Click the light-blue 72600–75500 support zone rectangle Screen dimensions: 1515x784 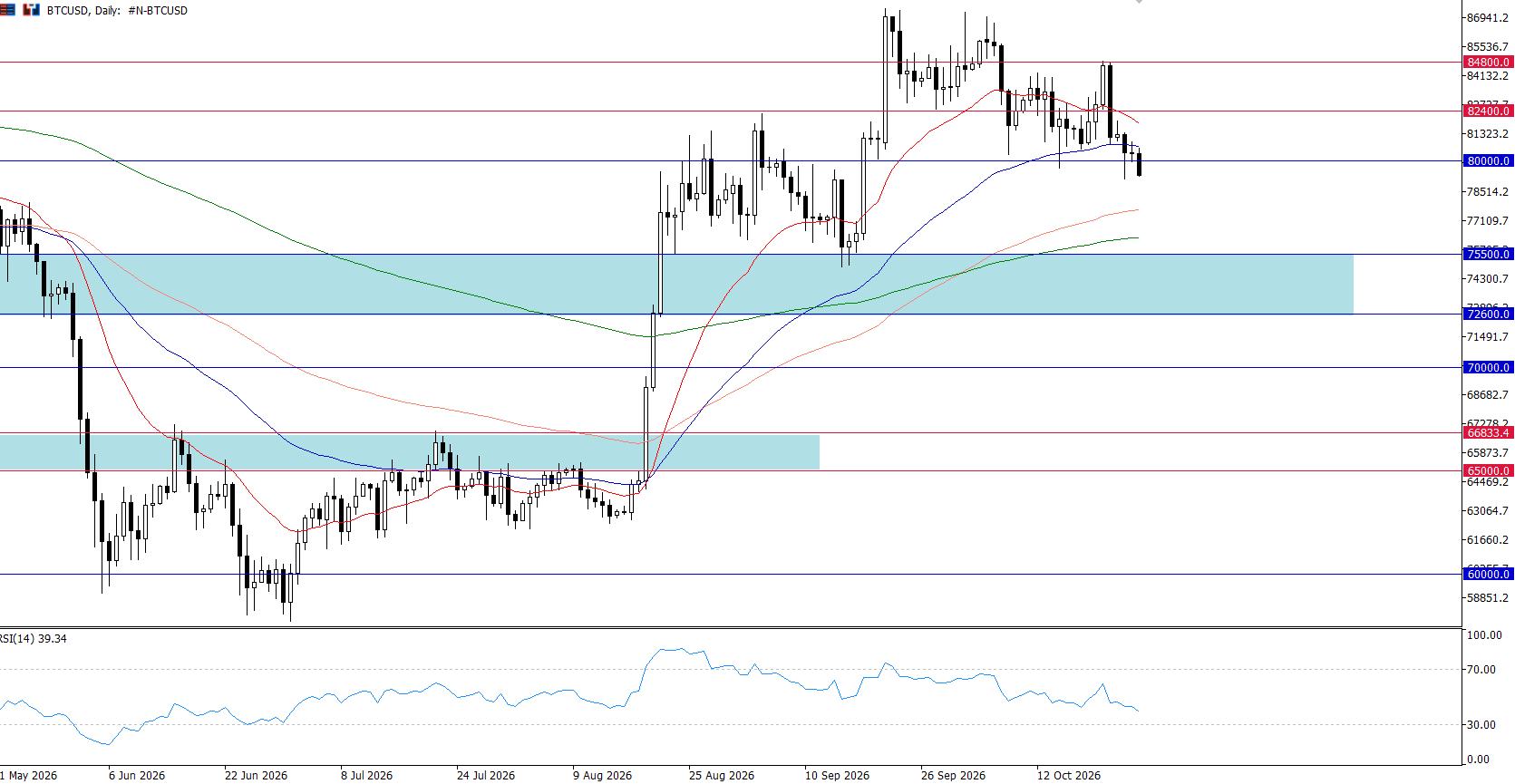point(676,285)
